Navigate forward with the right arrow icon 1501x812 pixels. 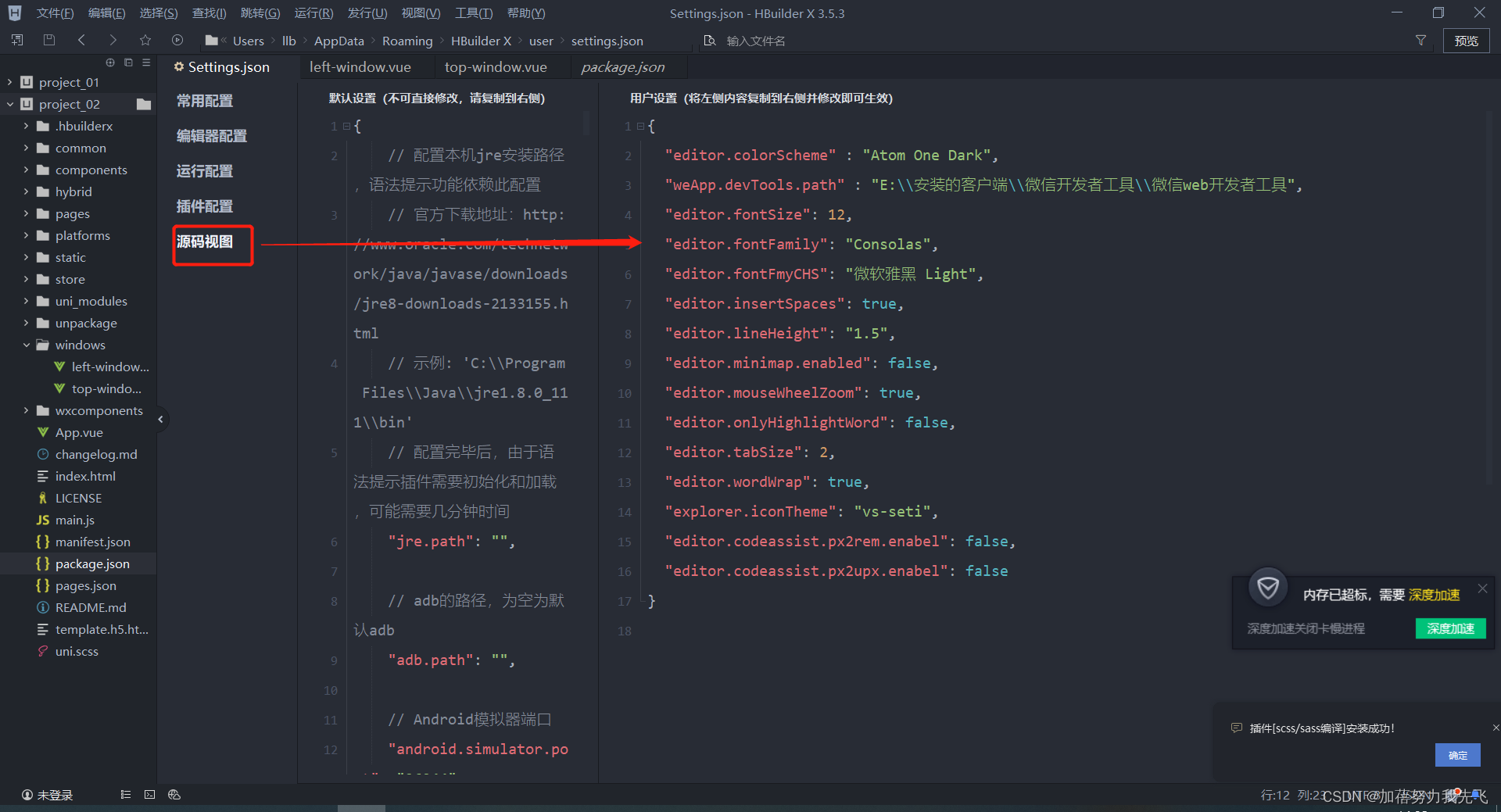point(113,40)
